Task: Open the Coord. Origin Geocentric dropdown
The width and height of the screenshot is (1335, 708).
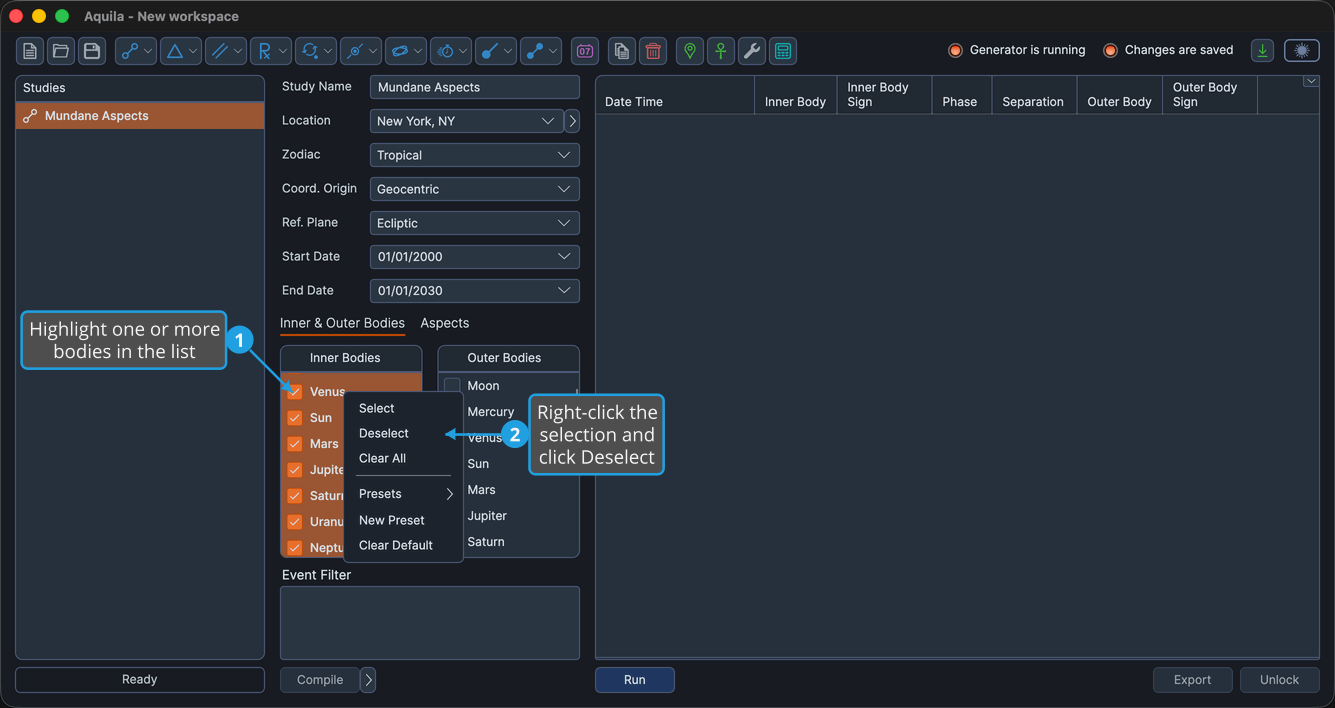Action: pos(475,189)
